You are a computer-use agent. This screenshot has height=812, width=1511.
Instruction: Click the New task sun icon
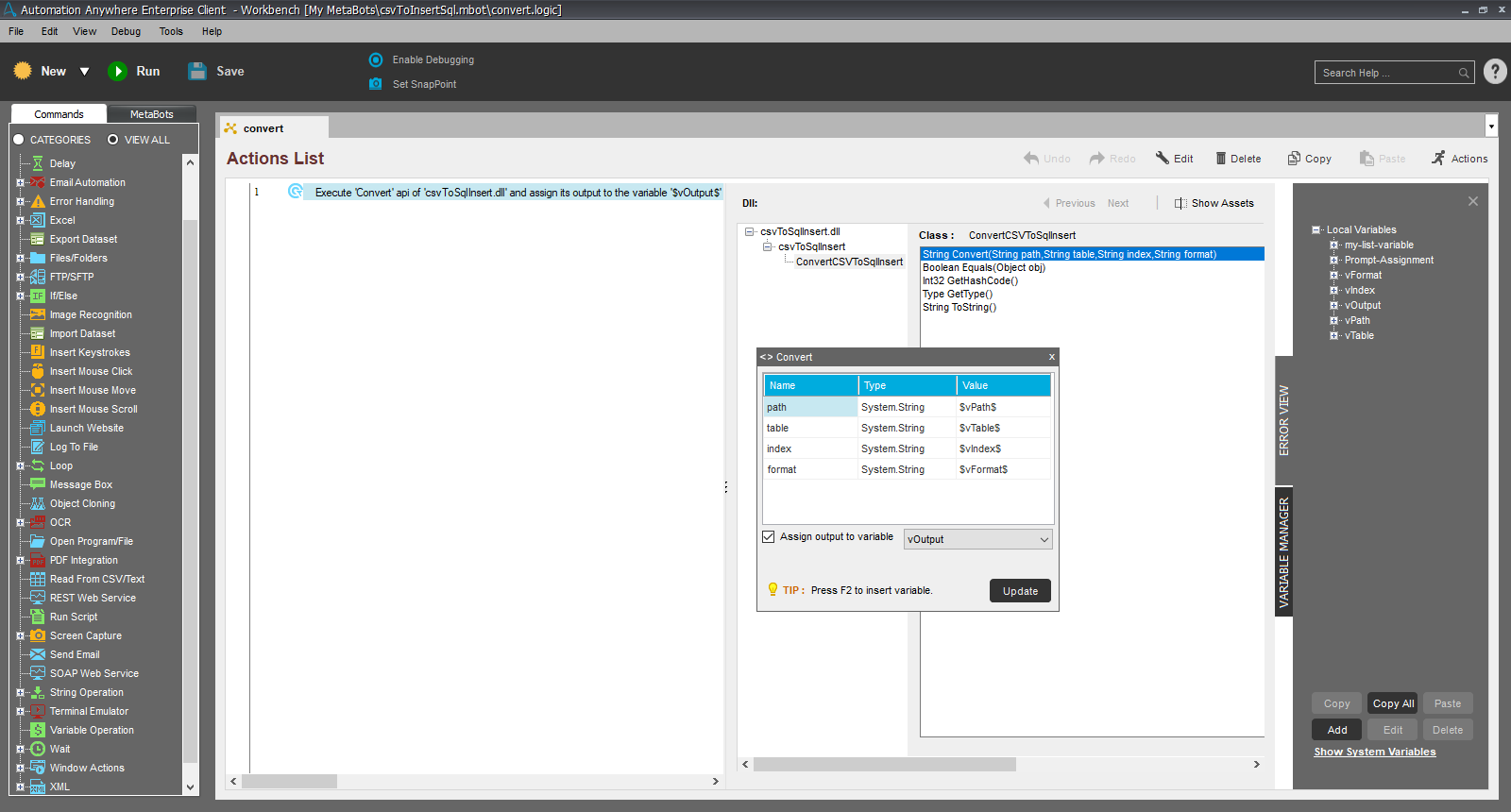pyautogui.click(x=23, y=71)
